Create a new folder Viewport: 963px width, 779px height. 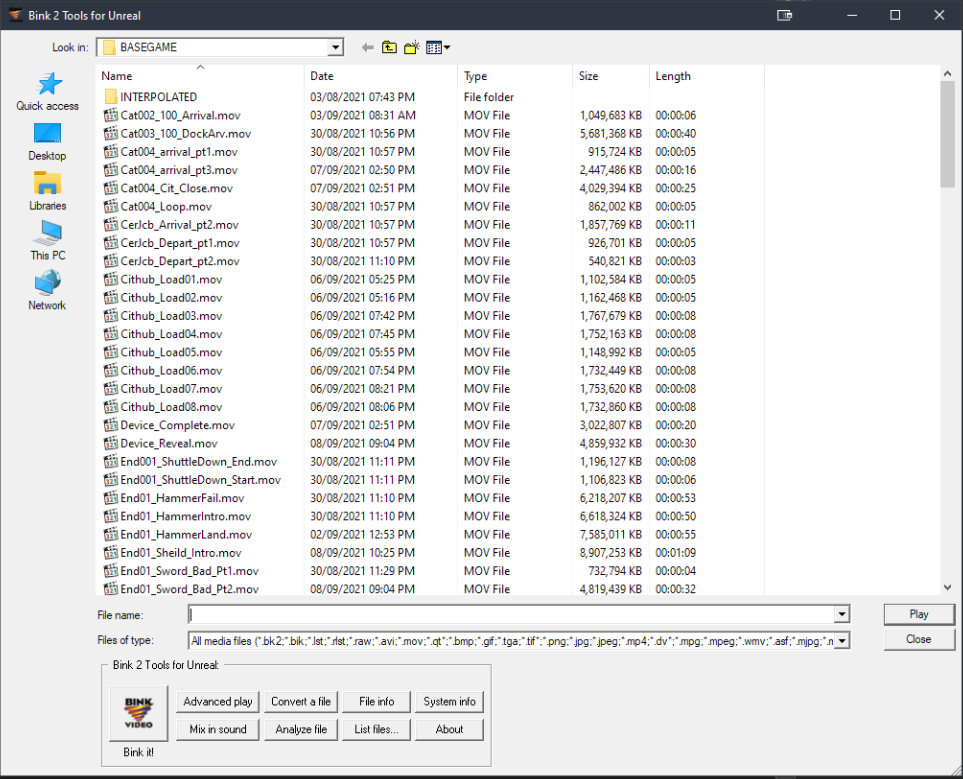coord(411,47)
